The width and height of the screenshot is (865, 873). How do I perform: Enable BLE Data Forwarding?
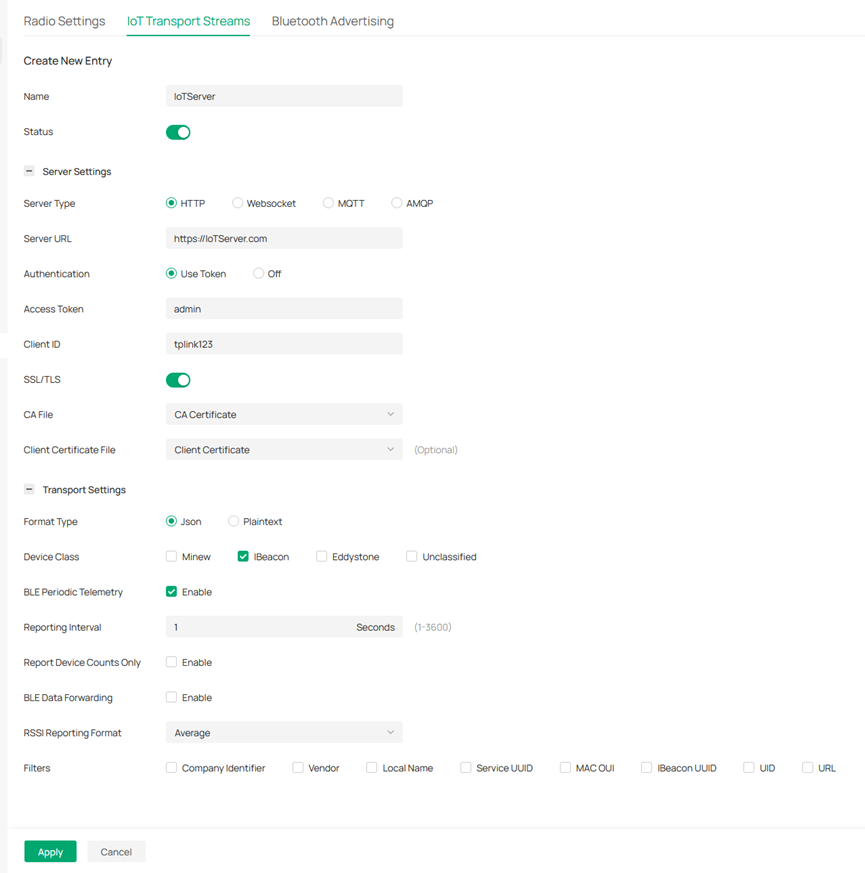171,697
